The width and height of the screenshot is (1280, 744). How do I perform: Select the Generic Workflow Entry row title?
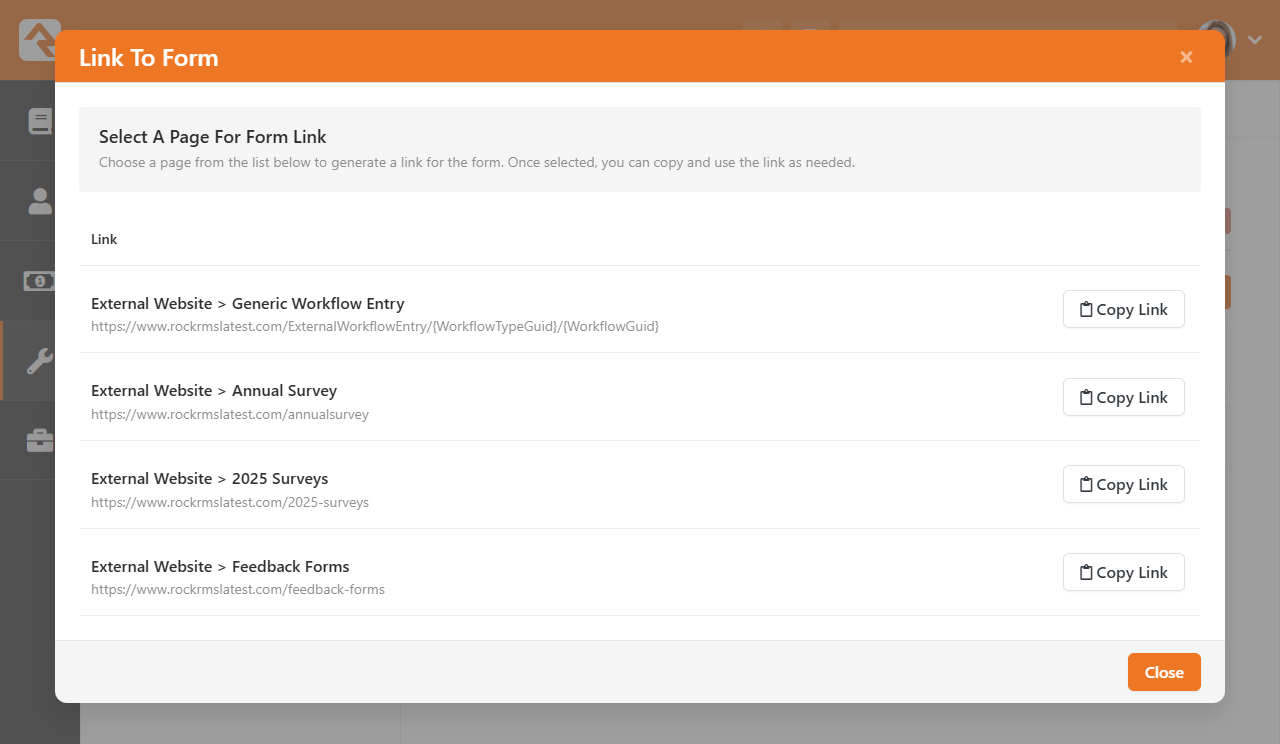(x=247, y=304)
